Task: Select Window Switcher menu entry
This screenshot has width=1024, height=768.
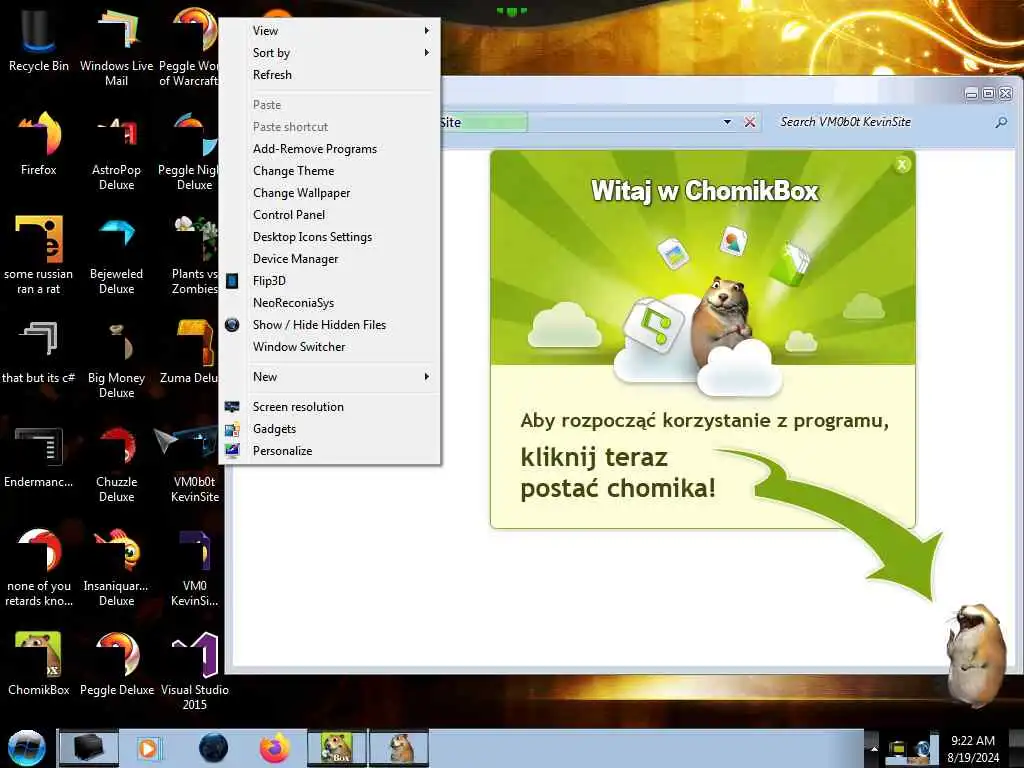Action: click(330, 347)
